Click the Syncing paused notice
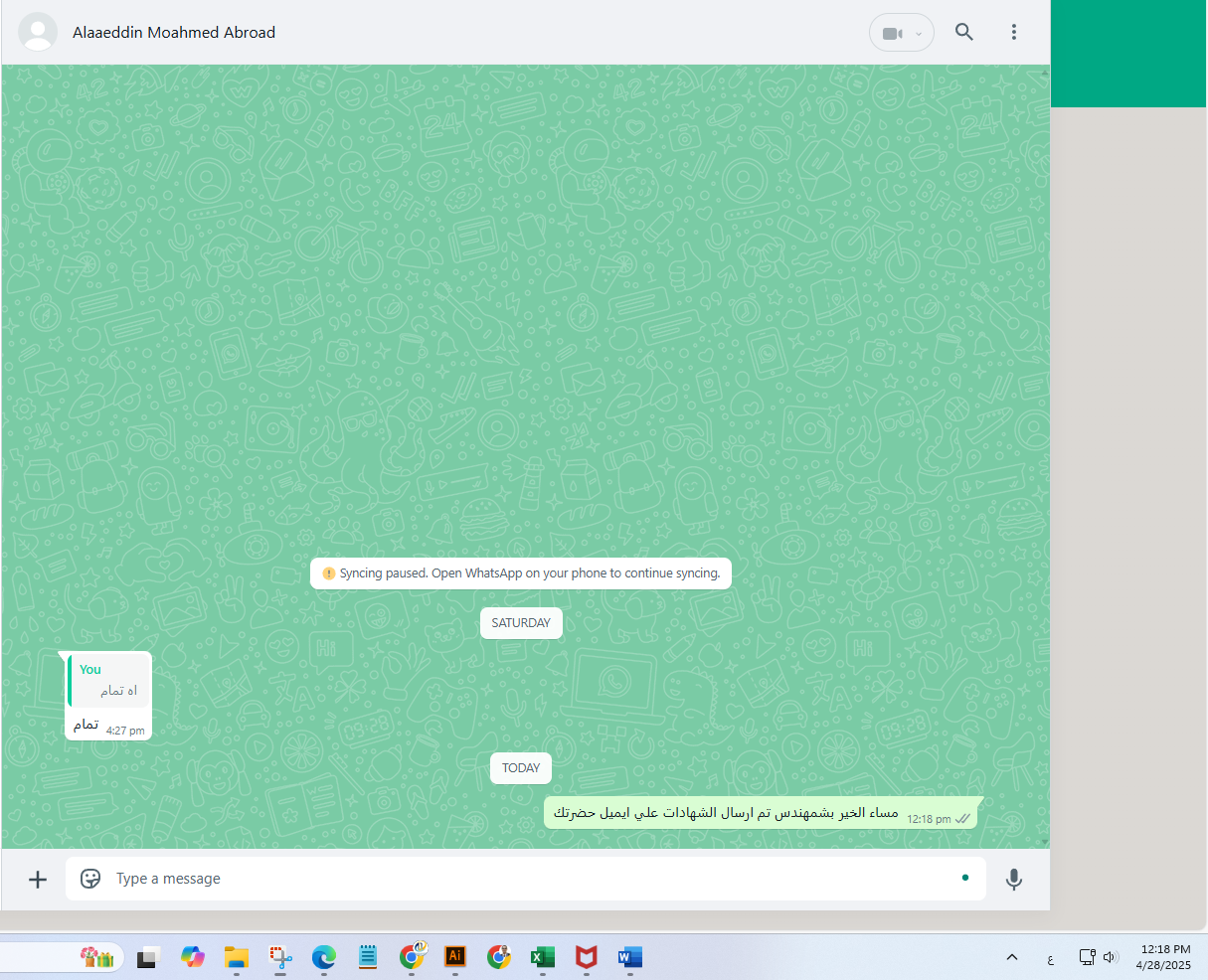Screen dimensions: 1208x980 click(x=521, y=573)
